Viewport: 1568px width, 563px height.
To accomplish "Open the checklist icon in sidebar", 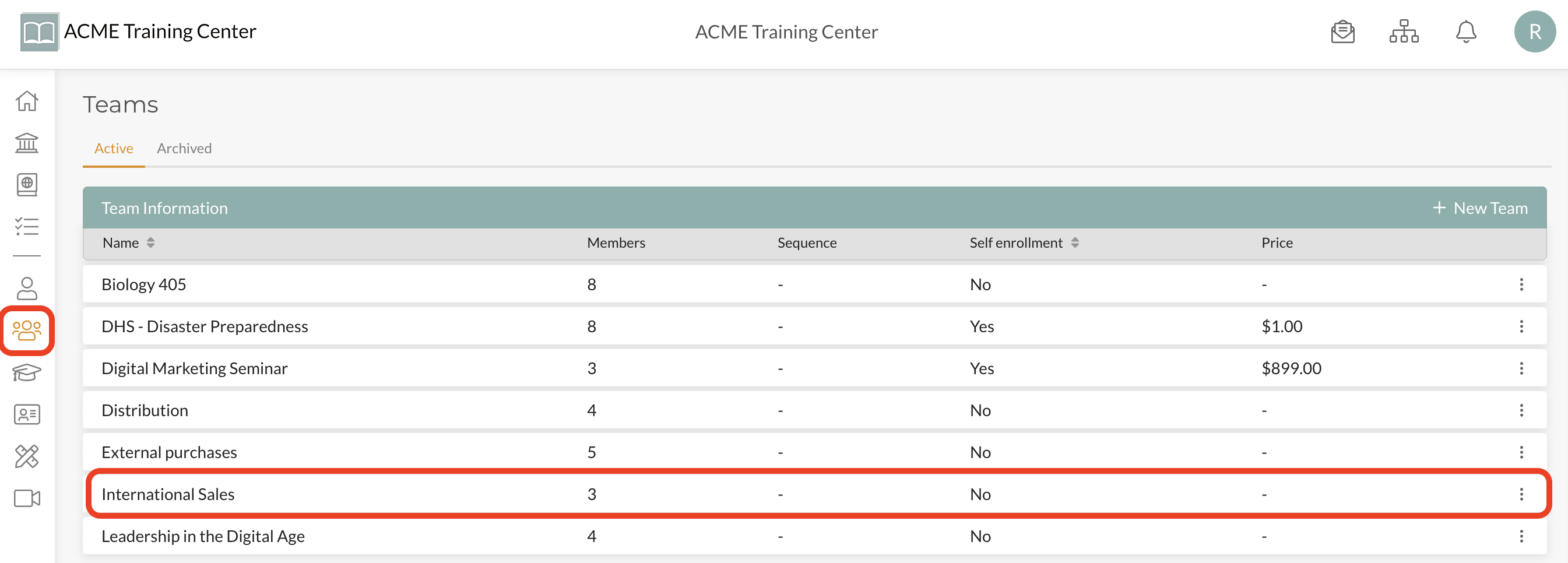I will coord(27,226).
